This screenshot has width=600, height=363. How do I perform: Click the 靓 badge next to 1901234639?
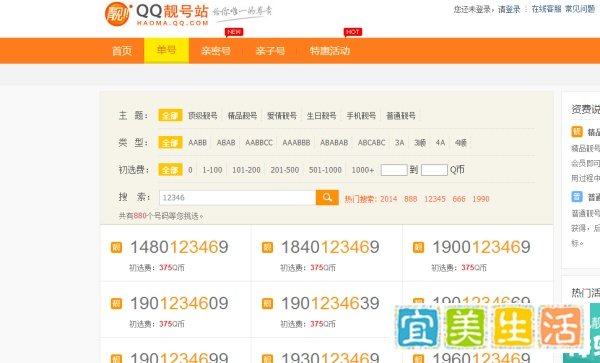(x=267, y=304)
